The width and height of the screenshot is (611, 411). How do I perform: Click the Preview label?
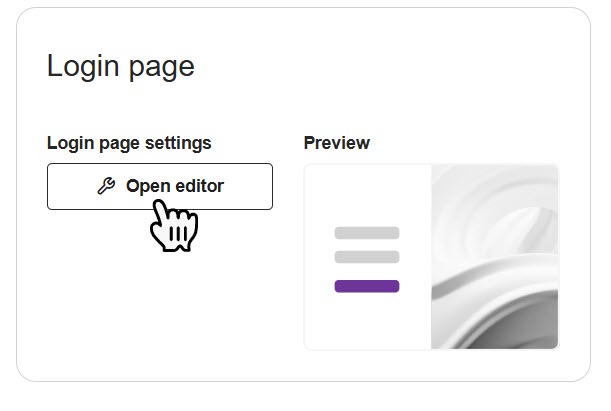(x=336, y=143)
